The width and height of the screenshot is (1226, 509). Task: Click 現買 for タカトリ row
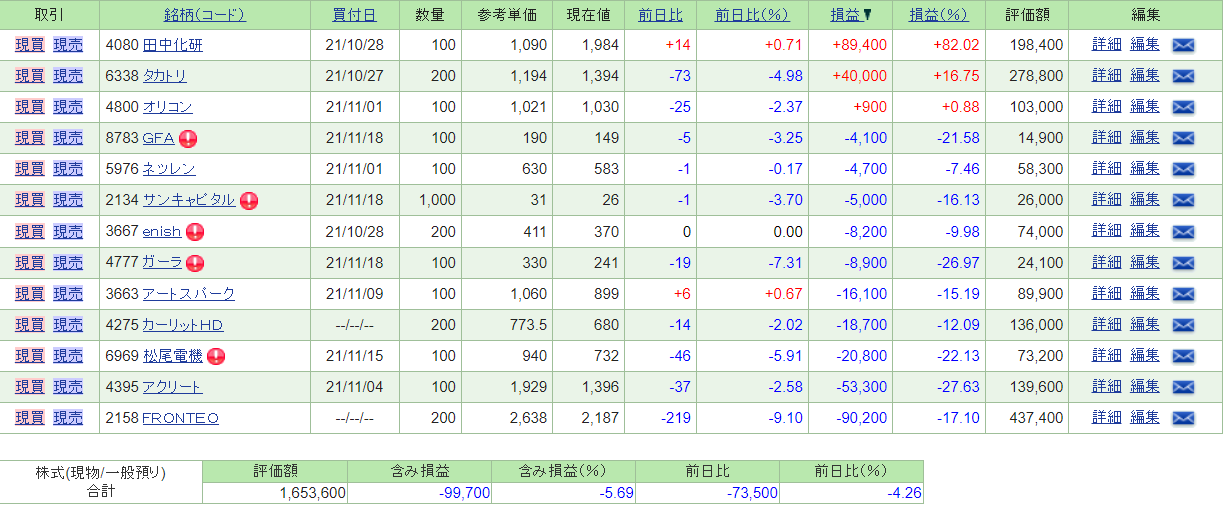click(30, 76)
